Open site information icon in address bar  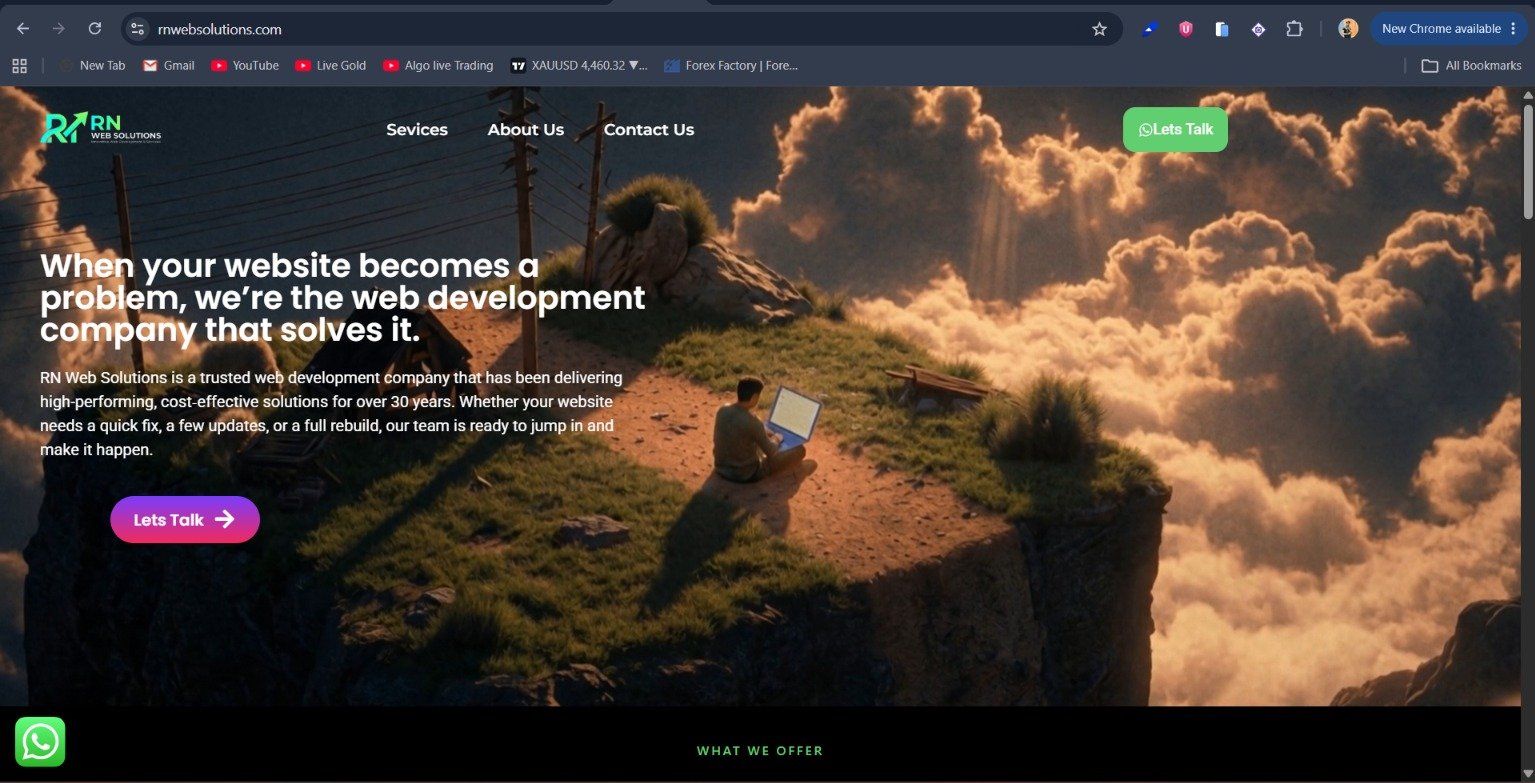click(138, 29)
